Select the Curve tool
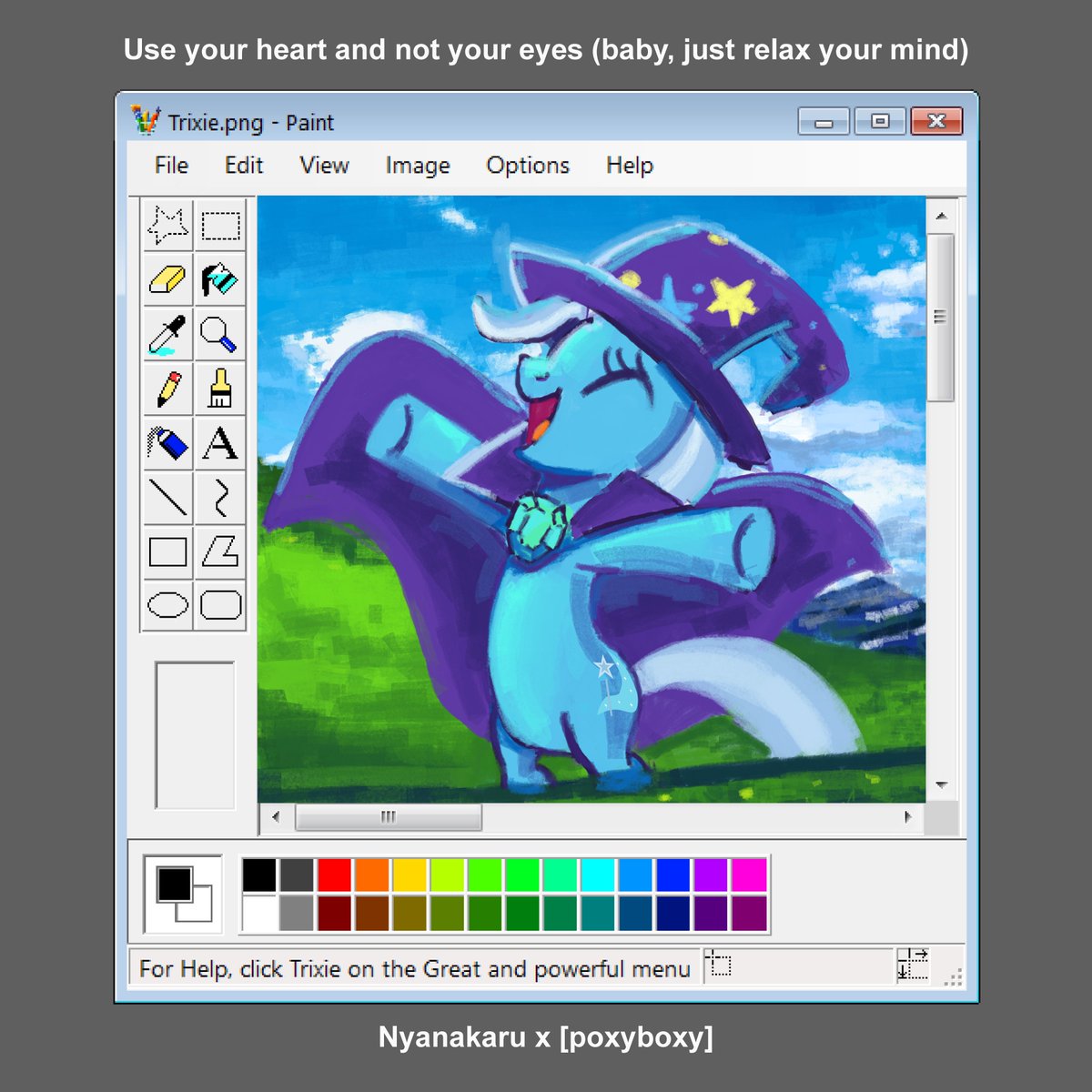 [x=220, y=497]
